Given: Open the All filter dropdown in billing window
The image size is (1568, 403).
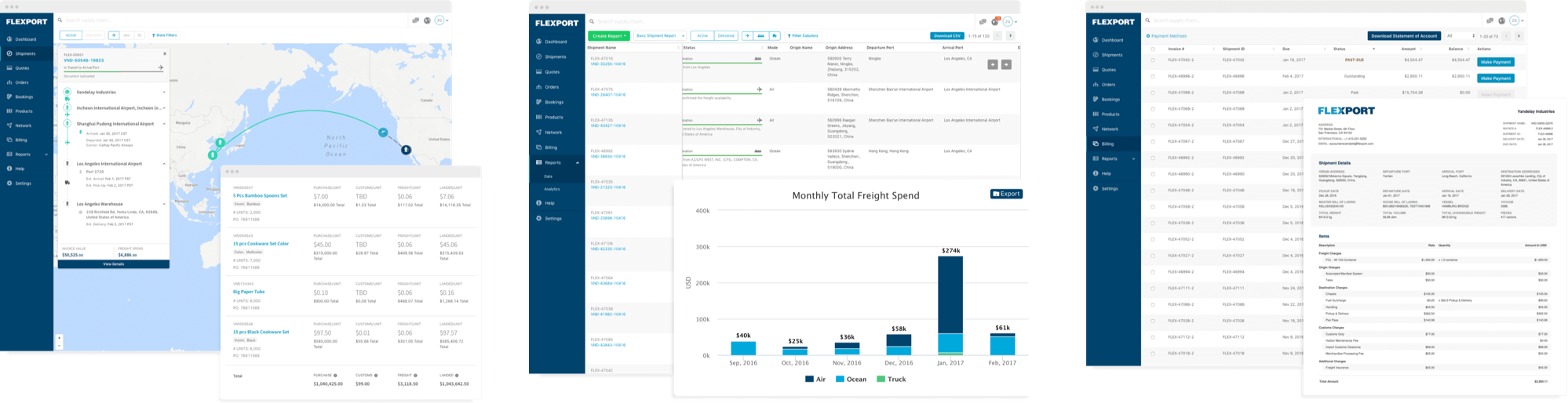Looking at the screenshot, I should (1460, 36).
